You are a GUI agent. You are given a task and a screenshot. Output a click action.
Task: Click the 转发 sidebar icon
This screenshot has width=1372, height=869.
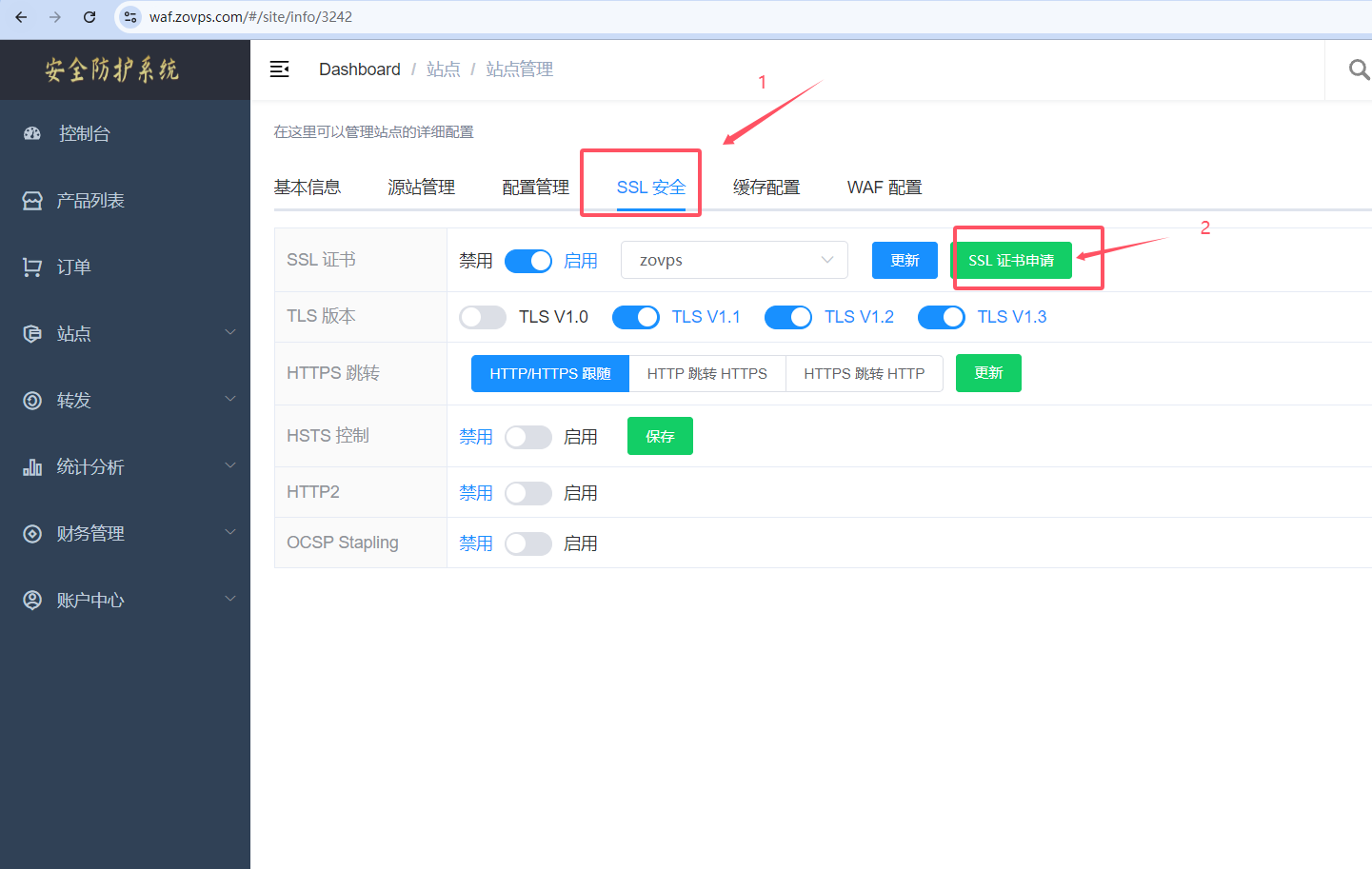(32, 401)
